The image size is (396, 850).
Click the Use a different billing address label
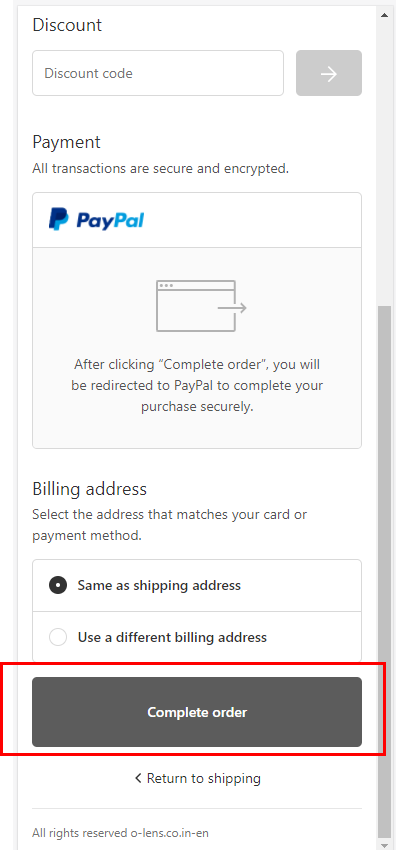[x=172, y=637]
